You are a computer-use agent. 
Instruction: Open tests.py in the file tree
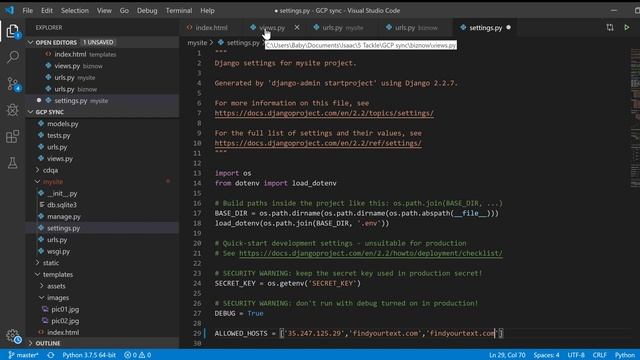tap(102, 135)
